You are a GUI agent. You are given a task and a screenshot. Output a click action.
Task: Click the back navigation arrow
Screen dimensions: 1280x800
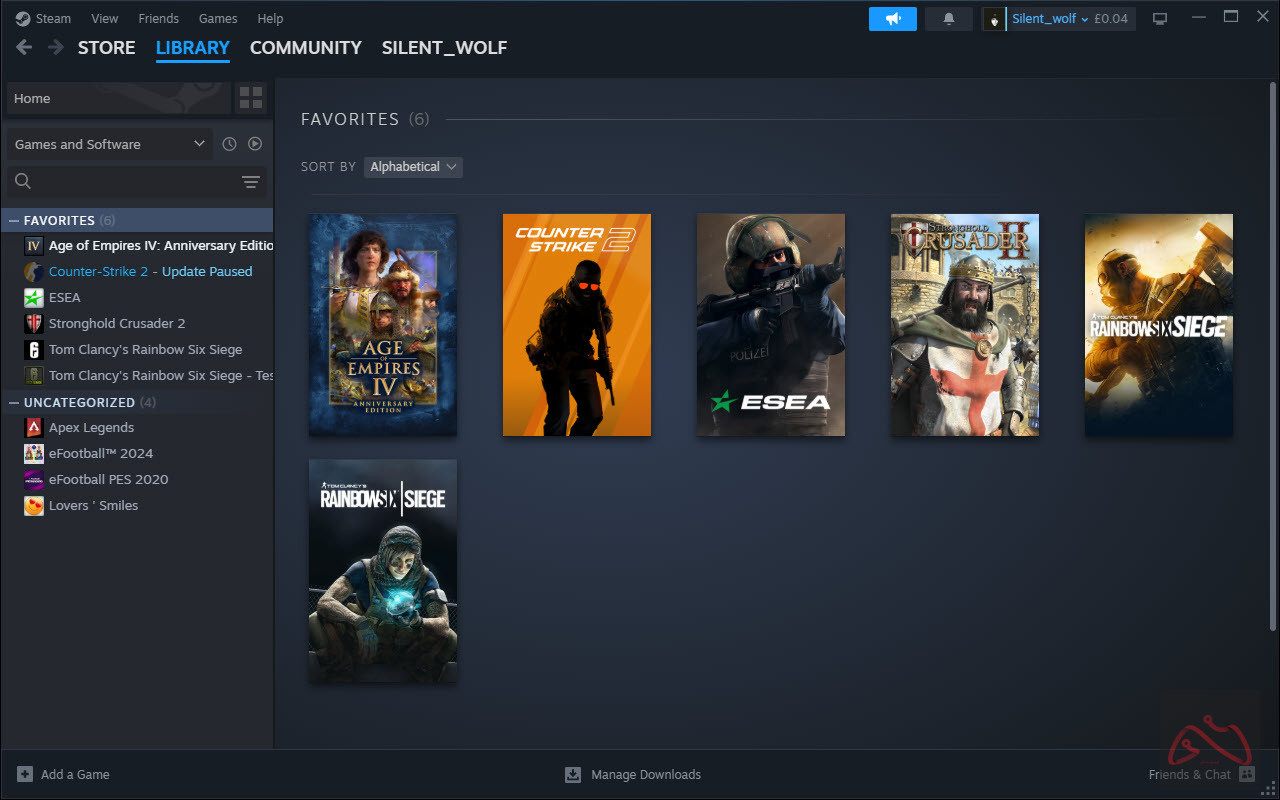click(24, 47)
